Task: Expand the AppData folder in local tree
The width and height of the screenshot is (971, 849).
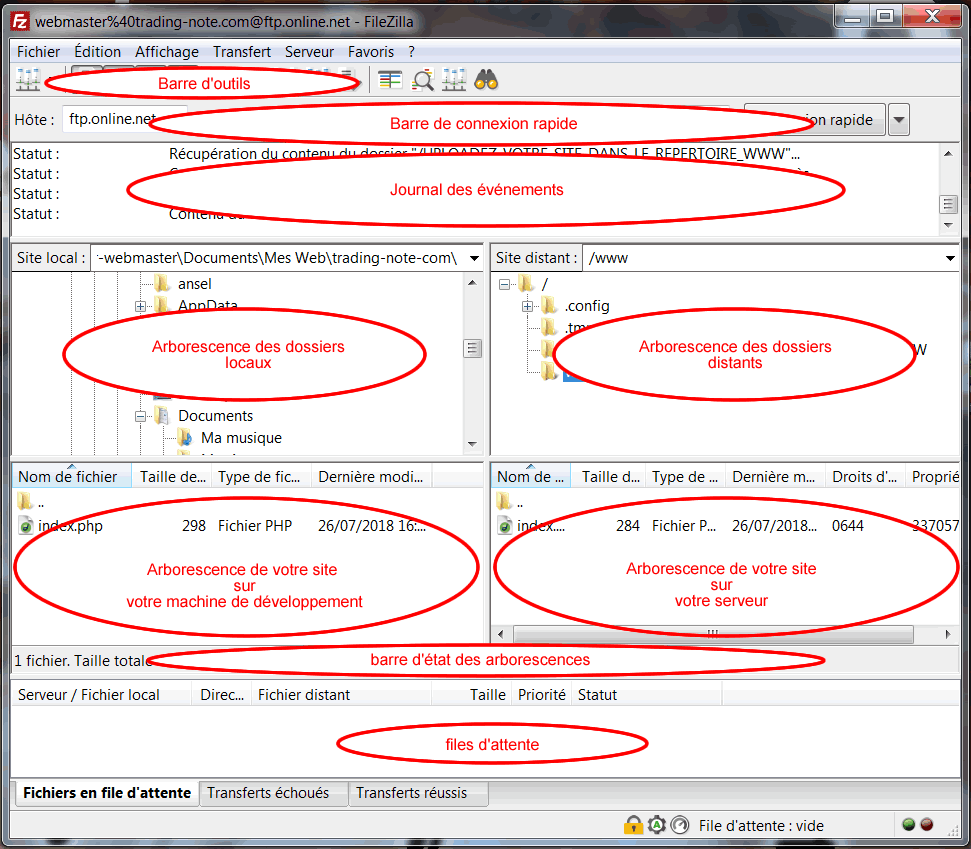Action: [140, 306]
